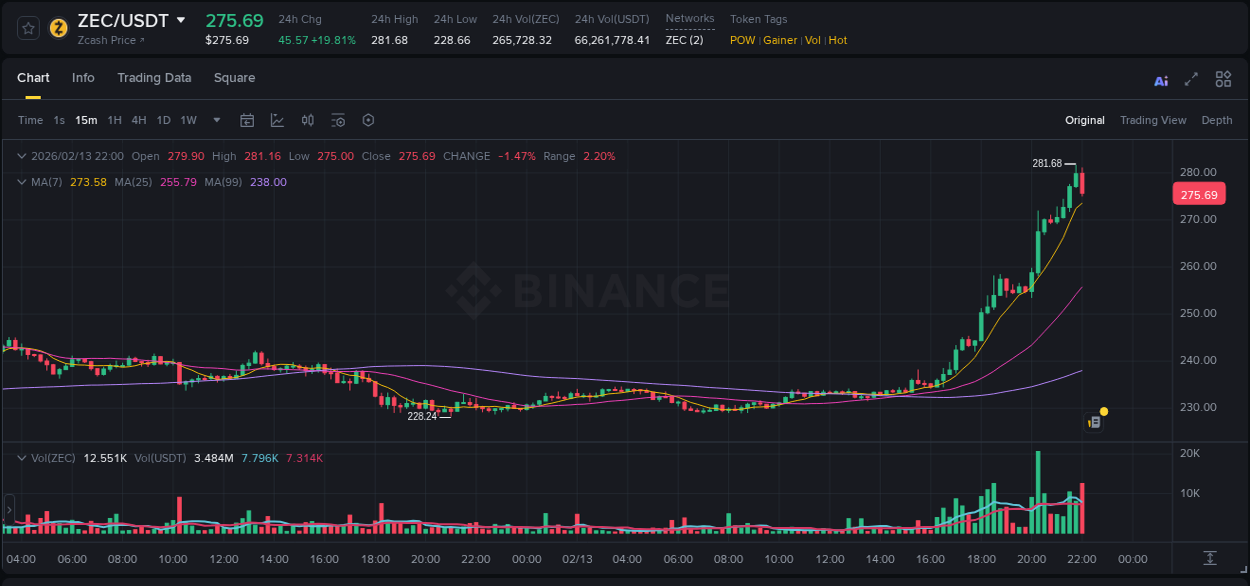The height and width of the screenshot is (586, 1250).
Task: Open the candlestick comparison tool icon
Action: 307,120
